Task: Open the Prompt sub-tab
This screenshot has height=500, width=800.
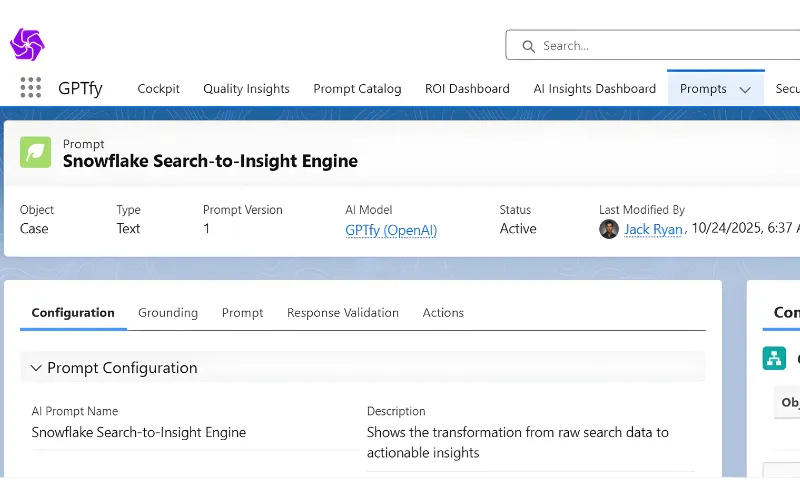Action: tap(242, 313)
